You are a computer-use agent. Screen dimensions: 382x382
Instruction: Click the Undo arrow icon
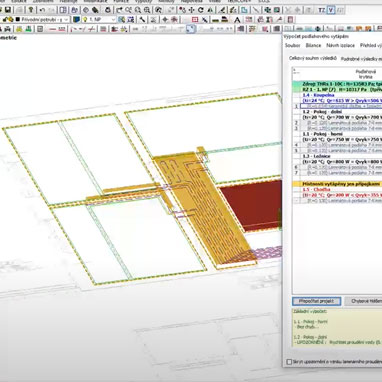pos(42,10)
